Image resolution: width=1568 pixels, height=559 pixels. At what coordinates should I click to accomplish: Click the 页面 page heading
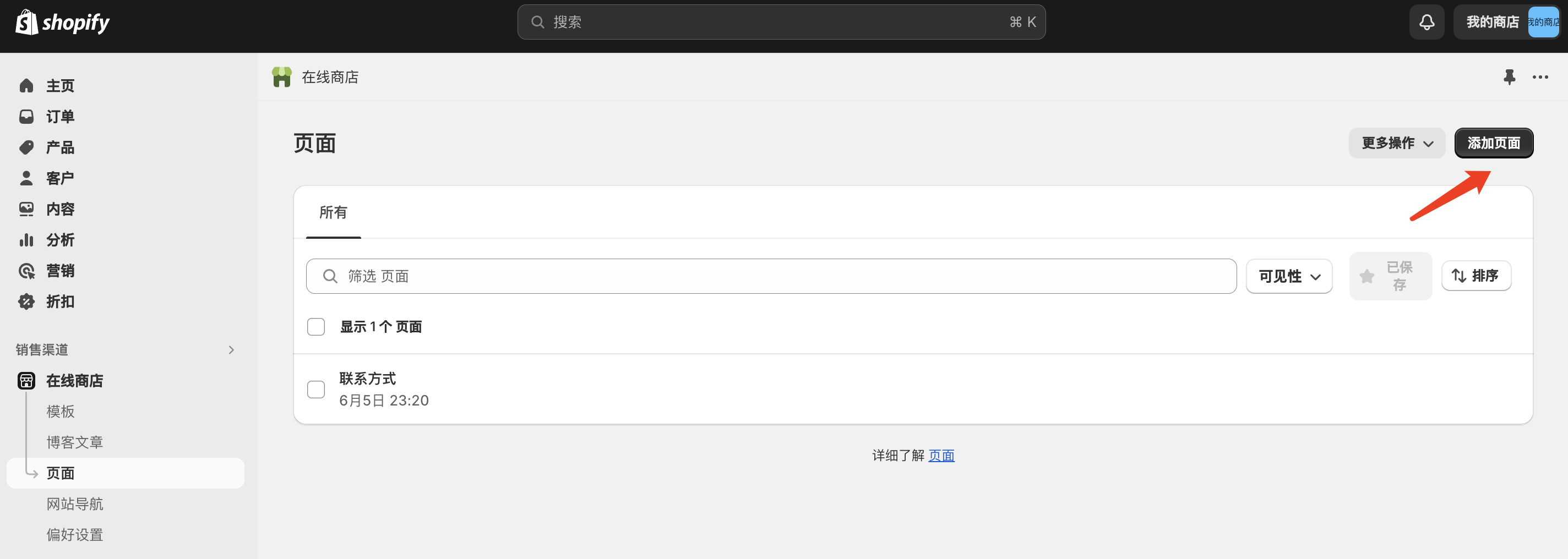(315, 144)
